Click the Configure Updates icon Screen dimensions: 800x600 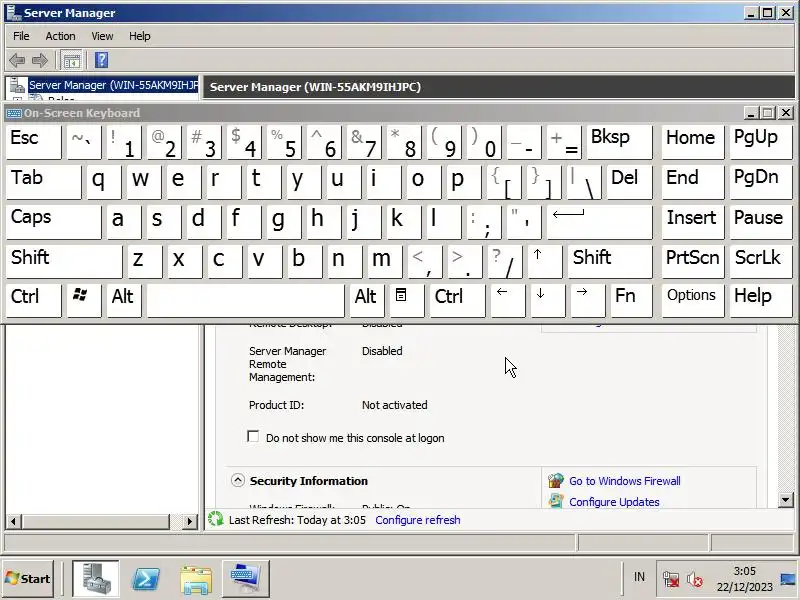(x=556, y=501)
